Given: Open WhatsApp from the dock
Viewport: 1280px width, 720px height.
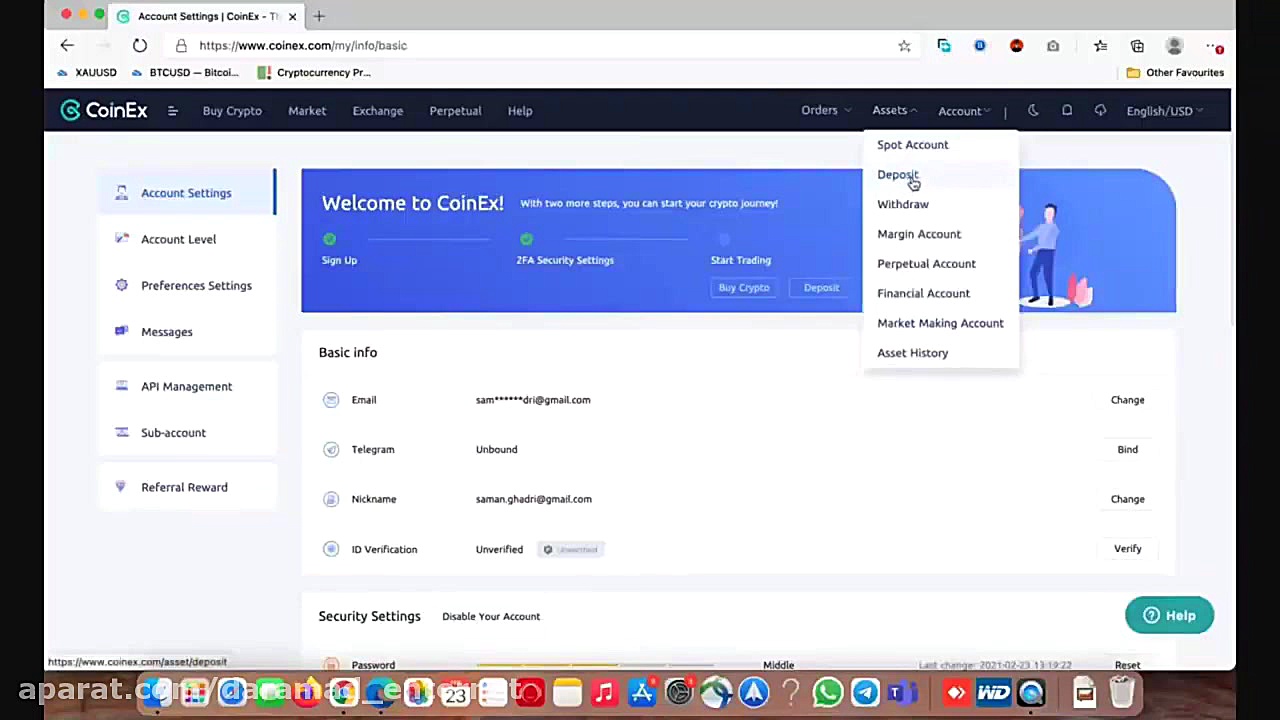Looking at the screenshot, I should (828, 692).
